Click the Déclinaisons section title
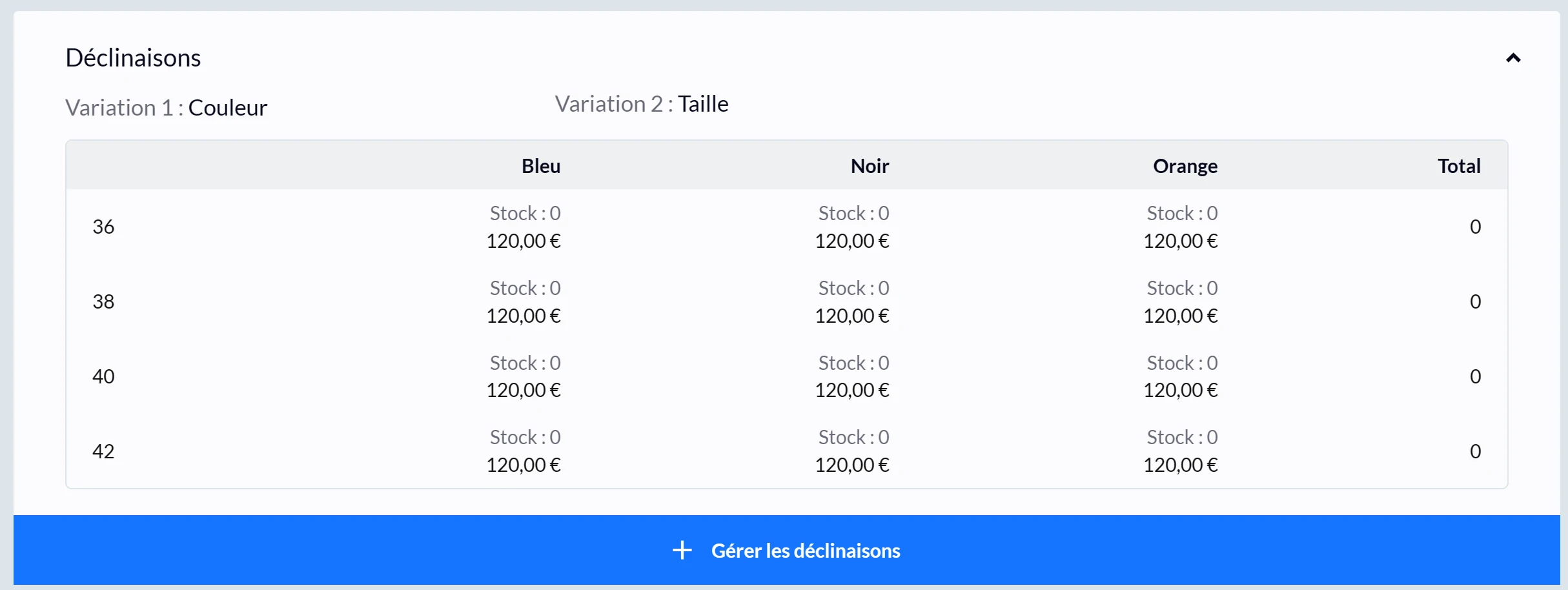1568x590 pixels. point(133,57)
